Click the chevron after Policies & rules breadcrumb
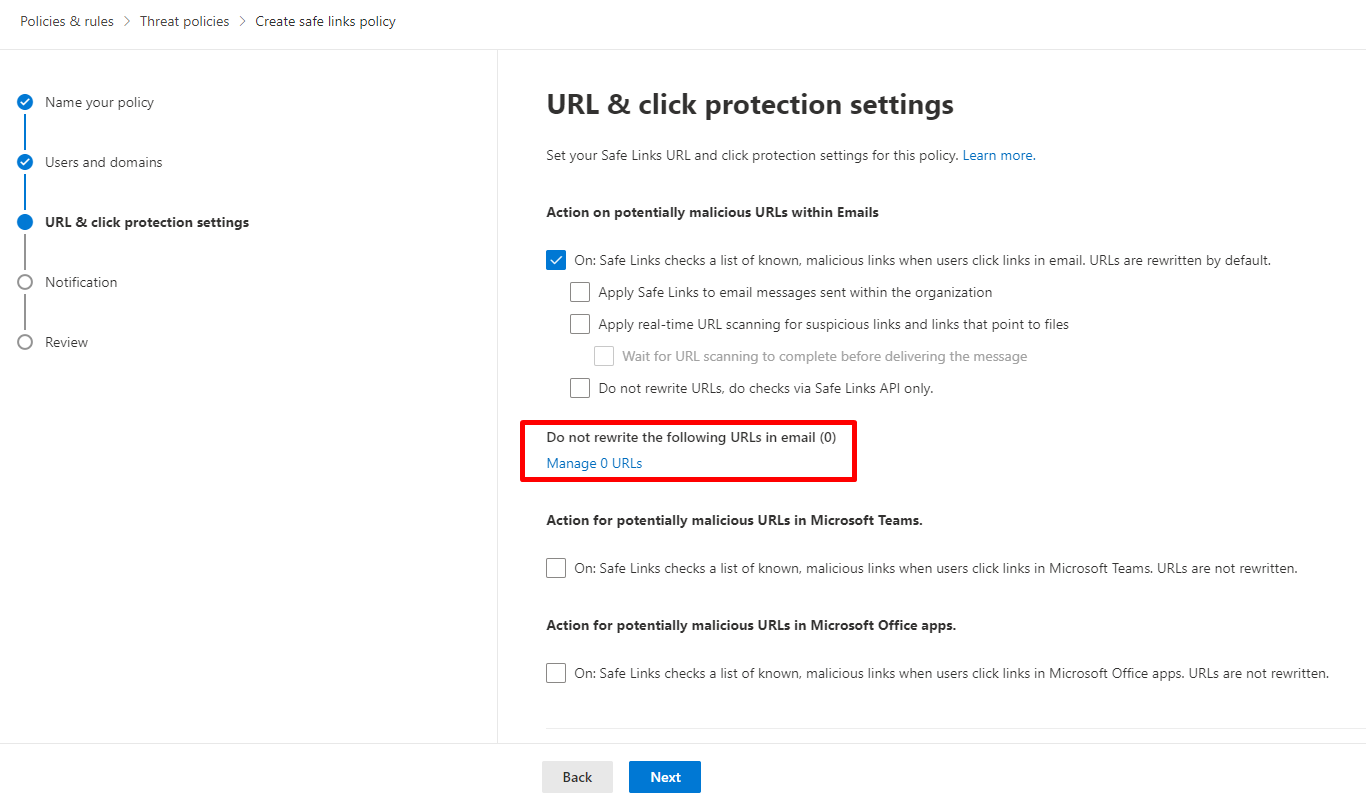This screenshot has height=800, width=1366. (x=127, y=21)
